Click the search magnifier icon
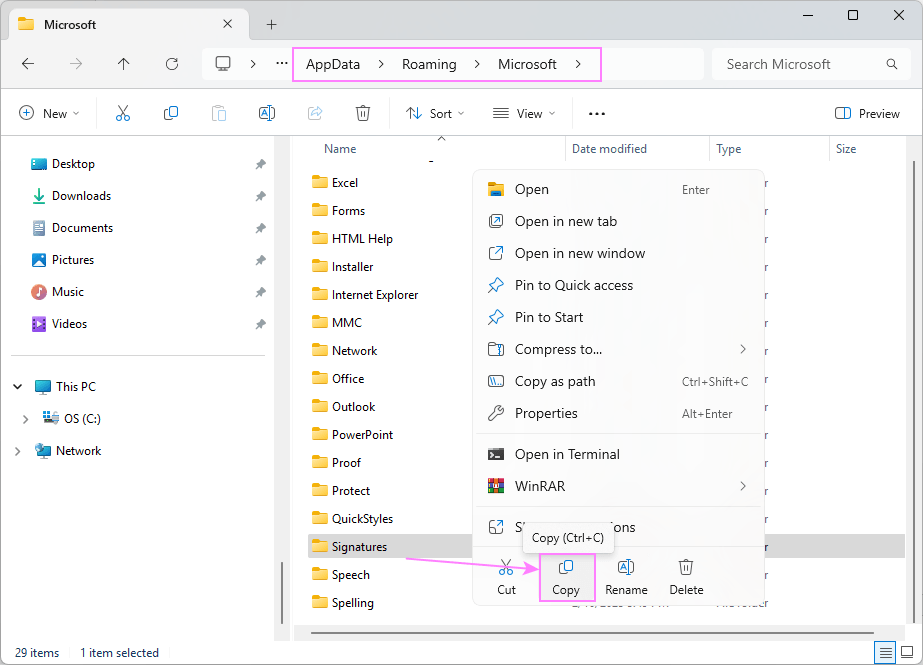Screen dimensions: 923x665 (x=892, y=64)
